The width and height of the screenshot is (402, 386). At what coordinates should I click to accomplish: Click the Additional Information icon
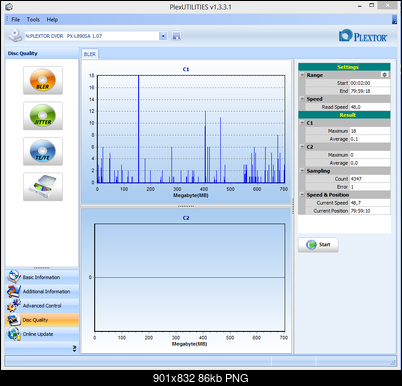(x=14, y=291)
